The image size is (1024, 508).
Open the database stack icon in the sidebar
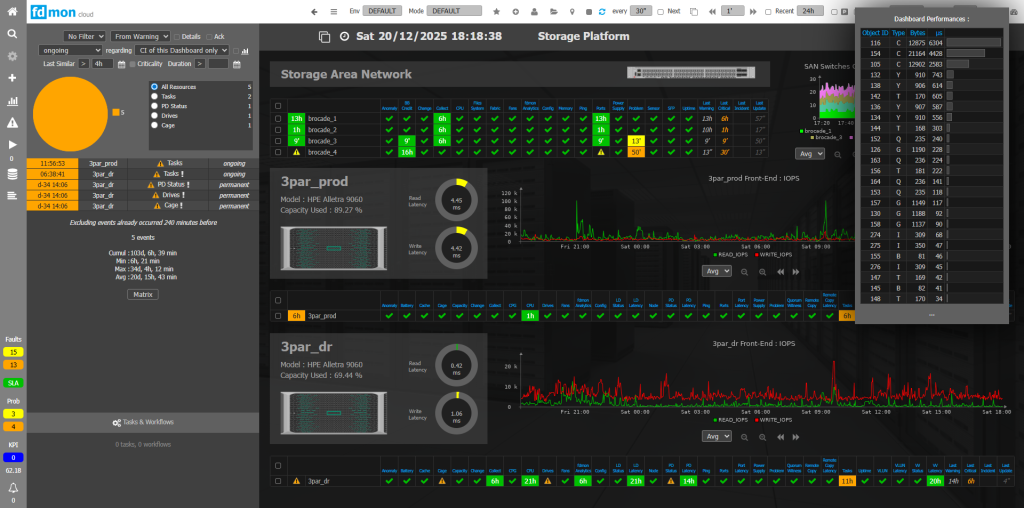click(12, 174)
